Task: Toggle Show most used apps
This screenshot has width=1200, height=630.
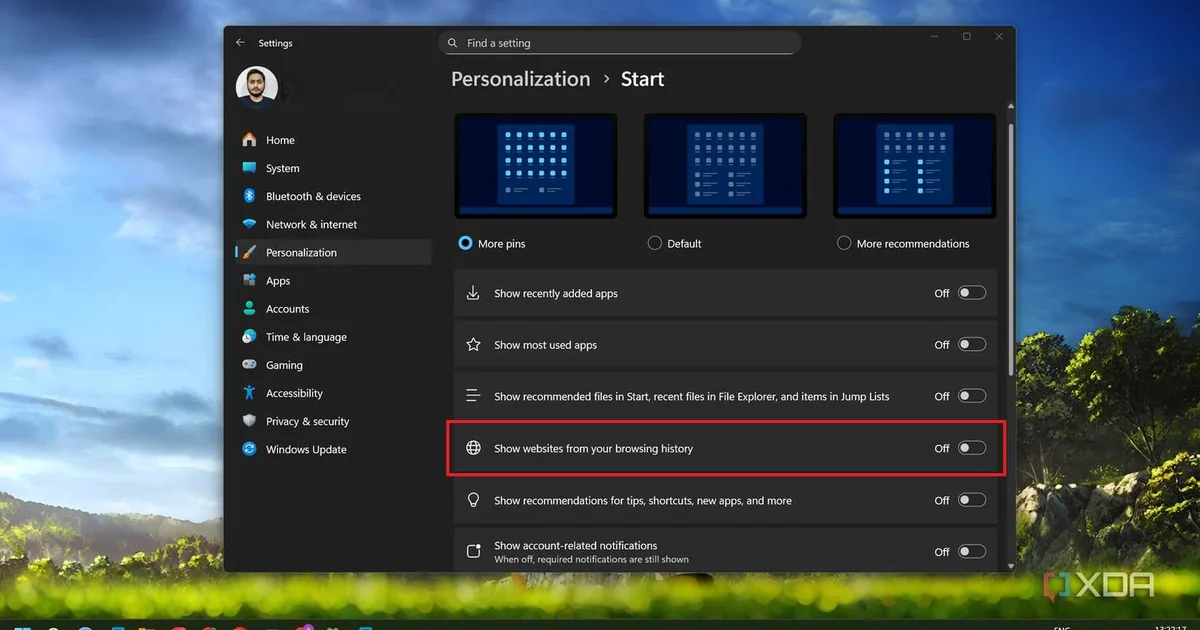Action: [972, 345]
